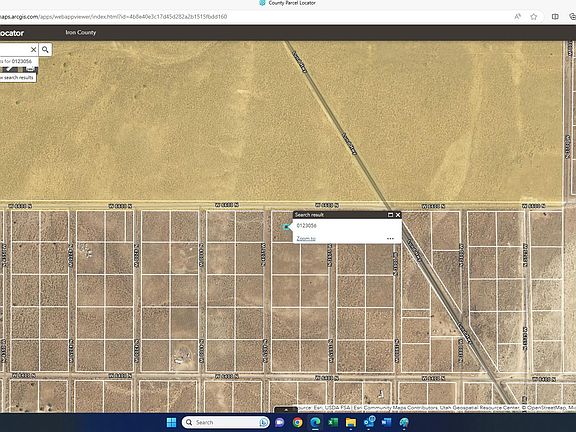The width and height of the screenshot is (576, 432).
Task: Click the Zoom to link in the popup
Action: [x=306, y=238]
